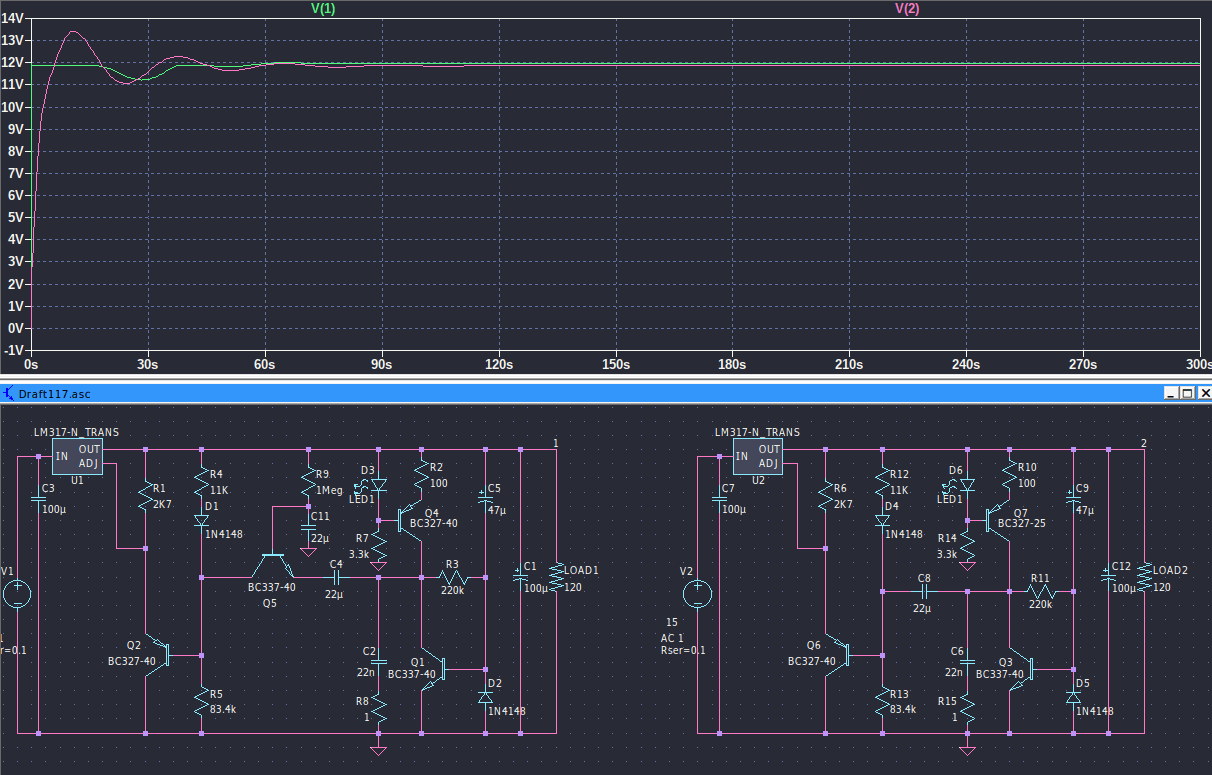Select resistor R12 11K
The image size is (1212, 775).
(883, 482)
